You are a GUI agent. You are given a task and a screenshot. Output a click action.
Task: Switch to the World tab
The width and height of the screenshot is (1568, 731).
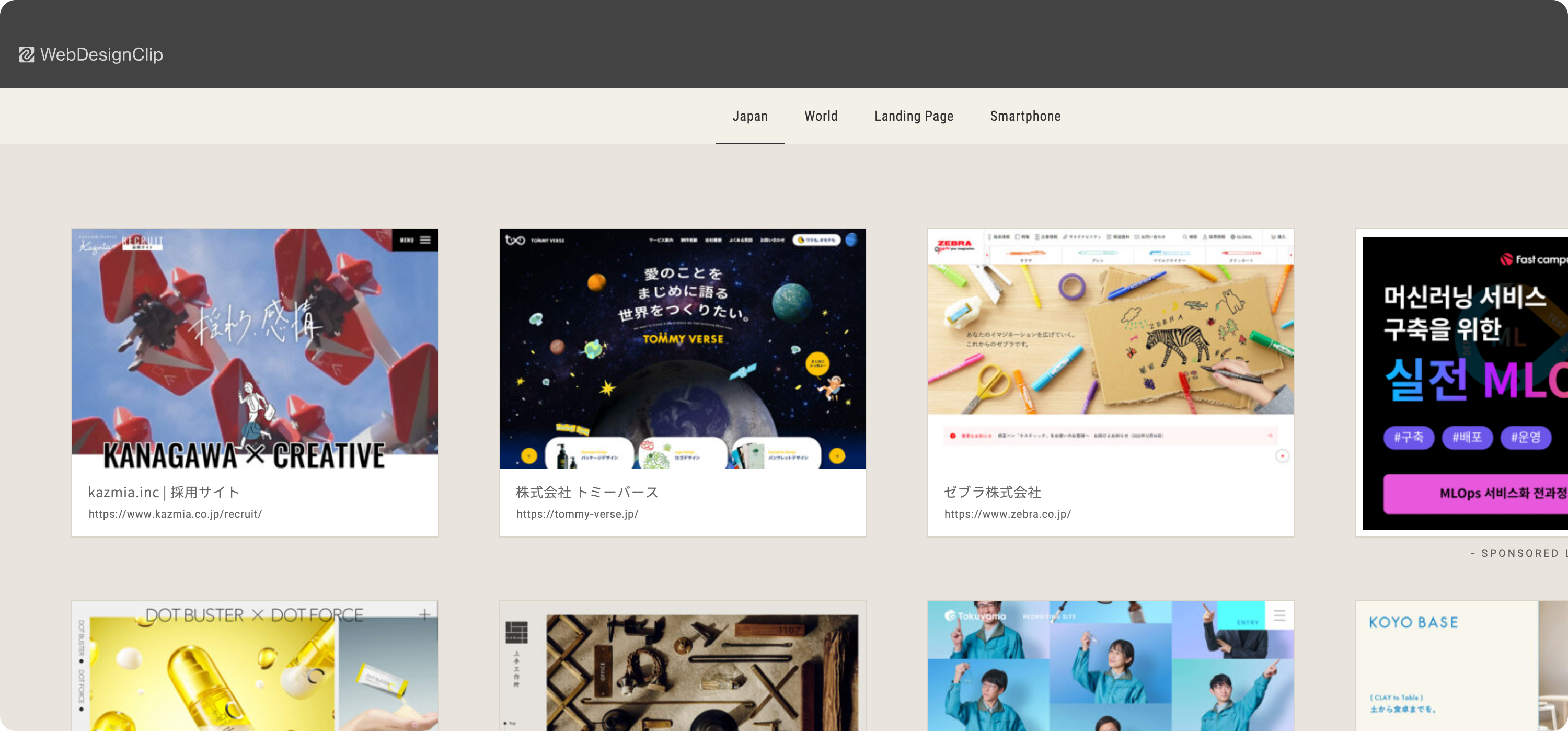tap(821, 116)
